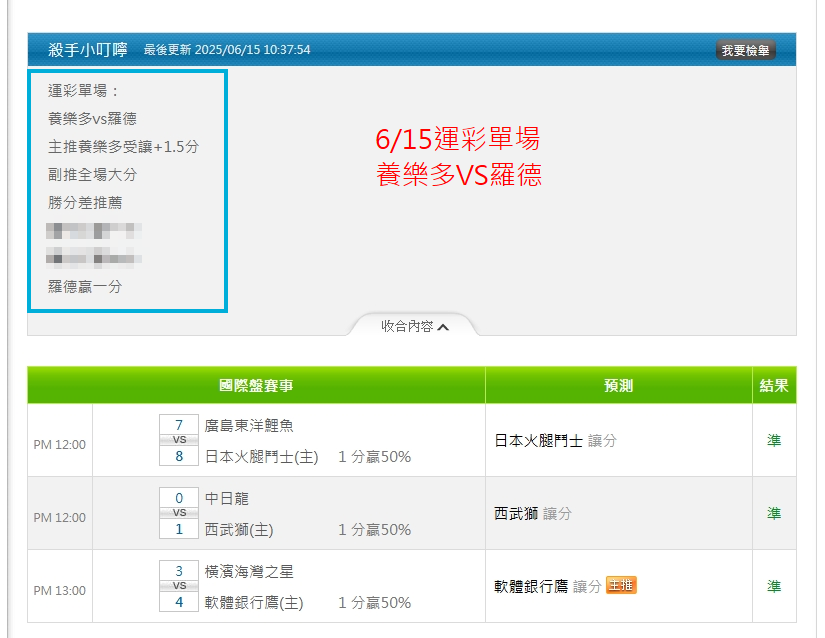
Task: Click 1 分贏50% in the 西武獅 row
Action: [374, 529]
